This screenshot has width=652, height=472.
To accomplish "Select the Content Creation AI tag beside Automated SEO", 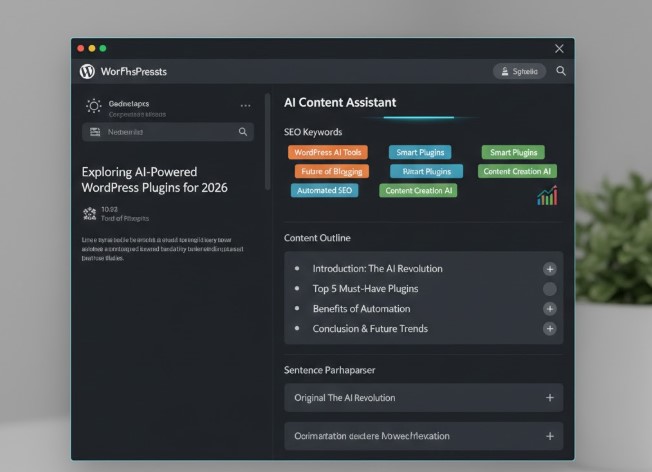I will coord(418,190).
